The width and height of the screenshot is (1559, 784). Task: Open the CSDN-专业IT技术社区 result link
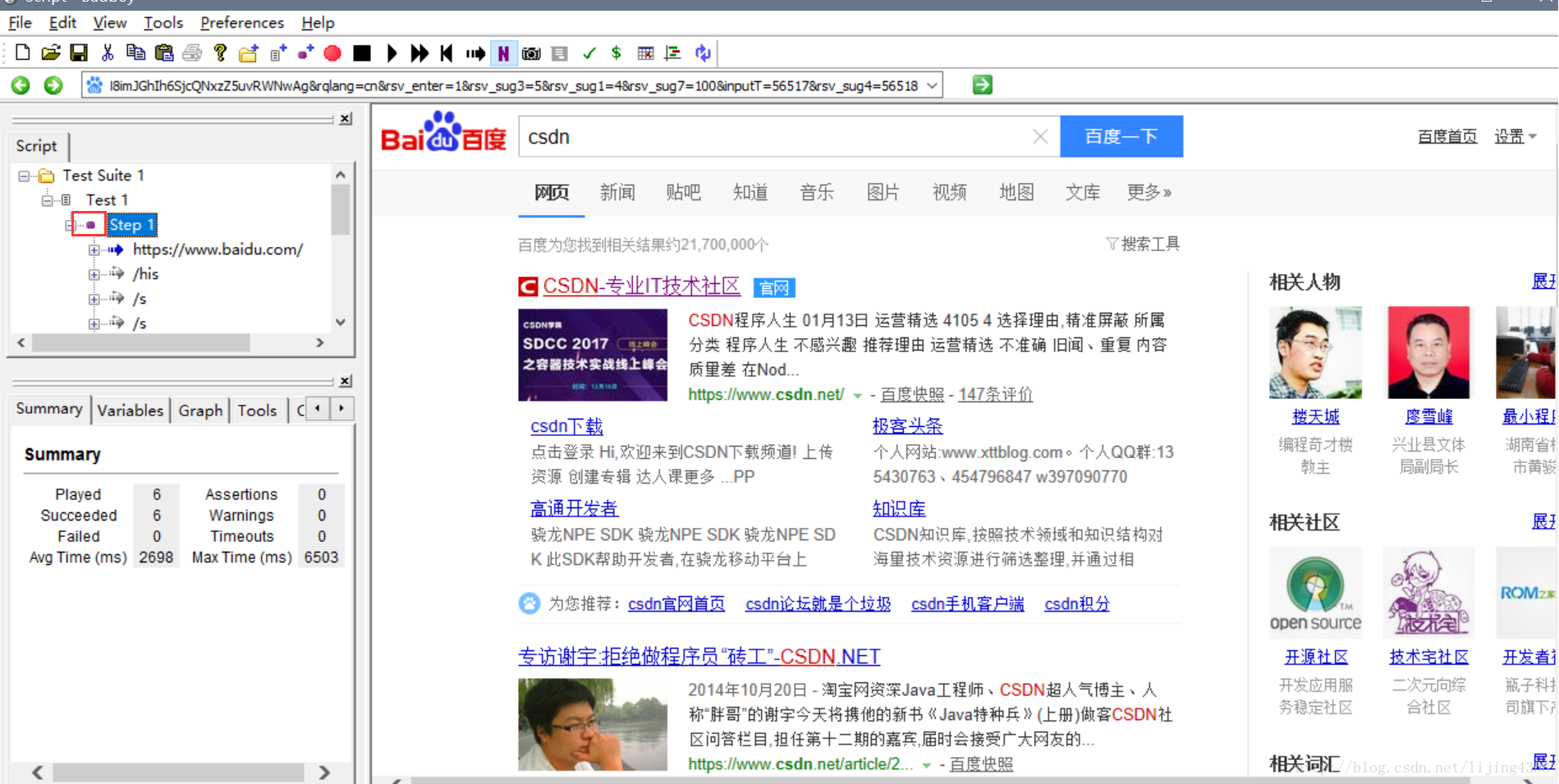tap(641, 286)
